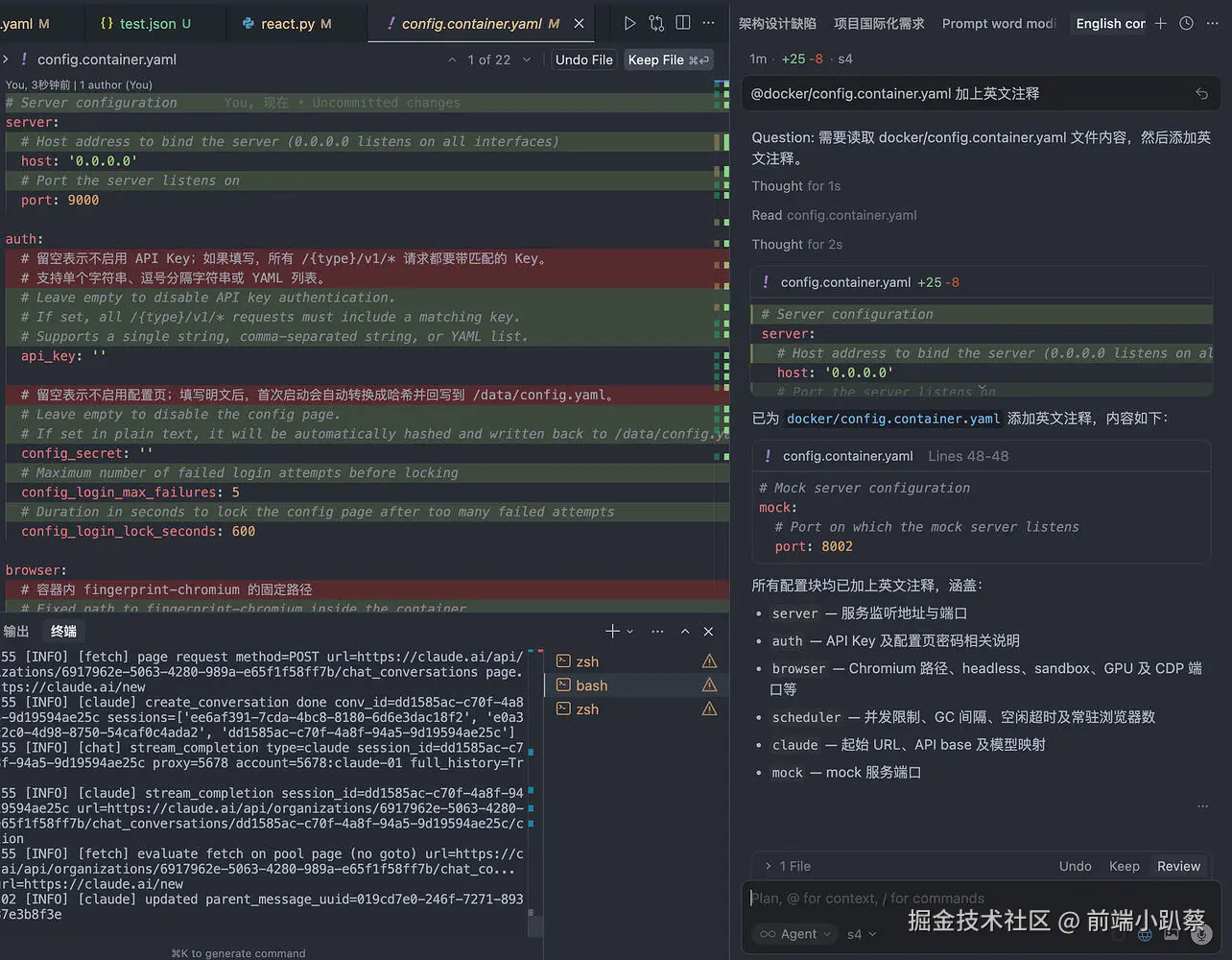Viewport: 1232px width, 960px height.
Task: Open the new-terminal profile dropdown arrow
Action: 629,631
